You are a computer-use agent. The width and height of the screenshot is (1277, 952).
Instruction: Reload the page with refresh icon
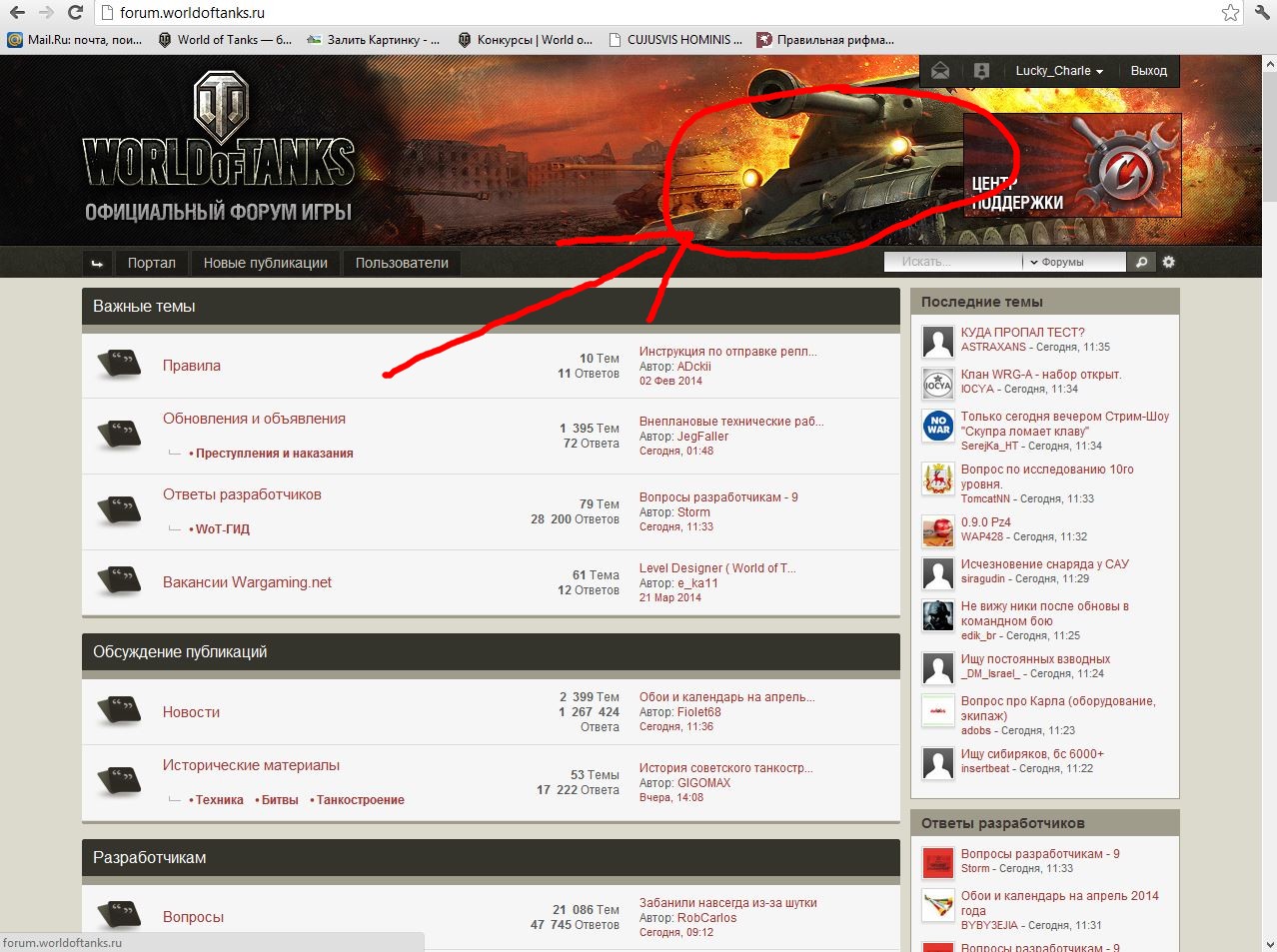(75, 13)
